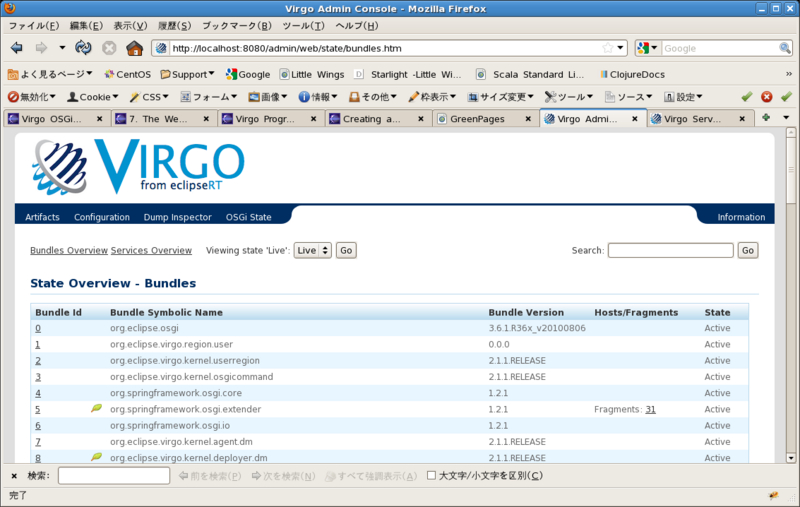Go to the home page icon
The height and width of the screenshot is (507, 800).
pyautogui.click(x=135, y=48)
